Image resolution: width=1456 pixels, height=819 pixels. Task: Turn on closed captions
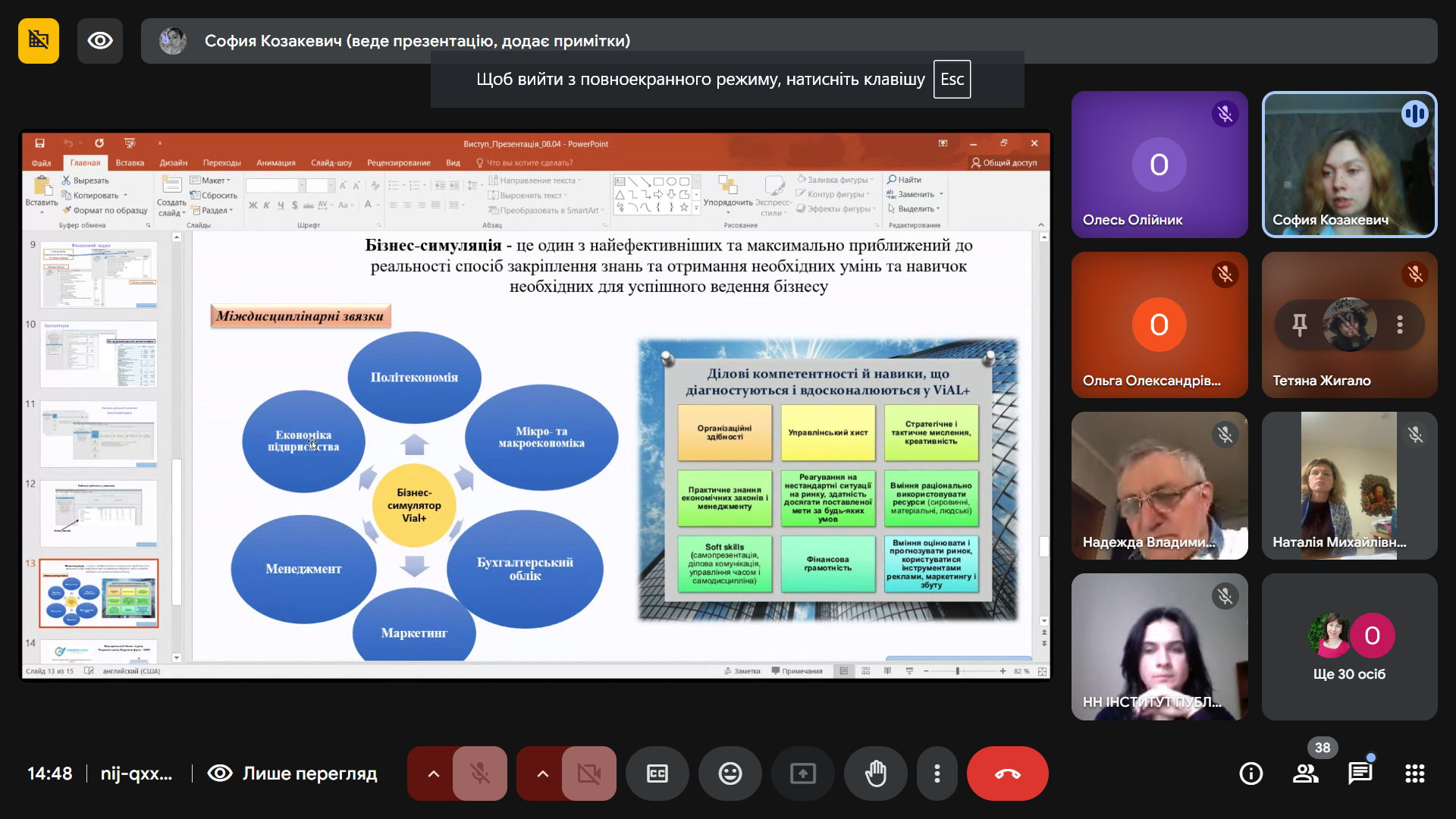click(x=657, y=773)
